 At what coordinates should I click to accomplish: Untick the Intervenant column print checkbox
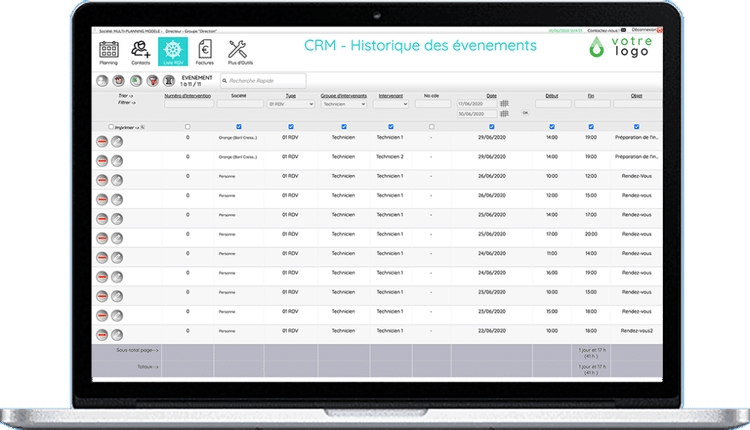(x=391, y=127)
